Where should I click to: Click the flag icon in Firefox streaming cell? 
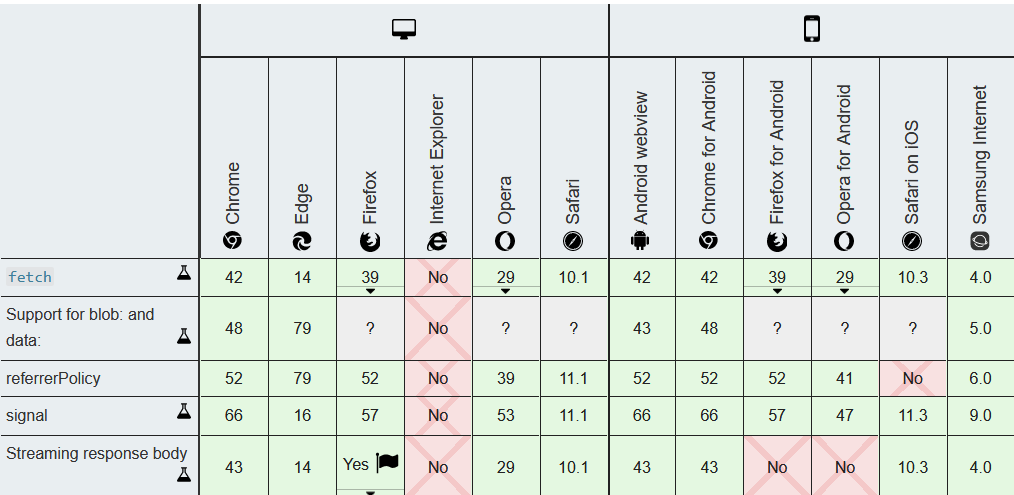(387, 463)
